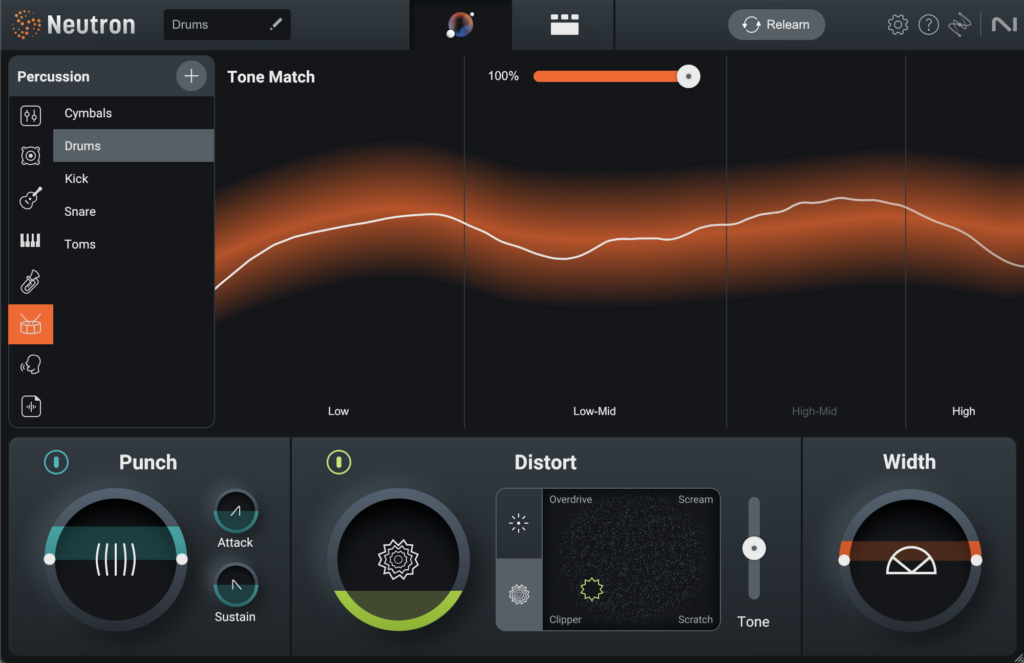The height and width of the screenshot is (663, 1024).
Task: Click the Native Instruments logo
Action: coord(1004,25)
